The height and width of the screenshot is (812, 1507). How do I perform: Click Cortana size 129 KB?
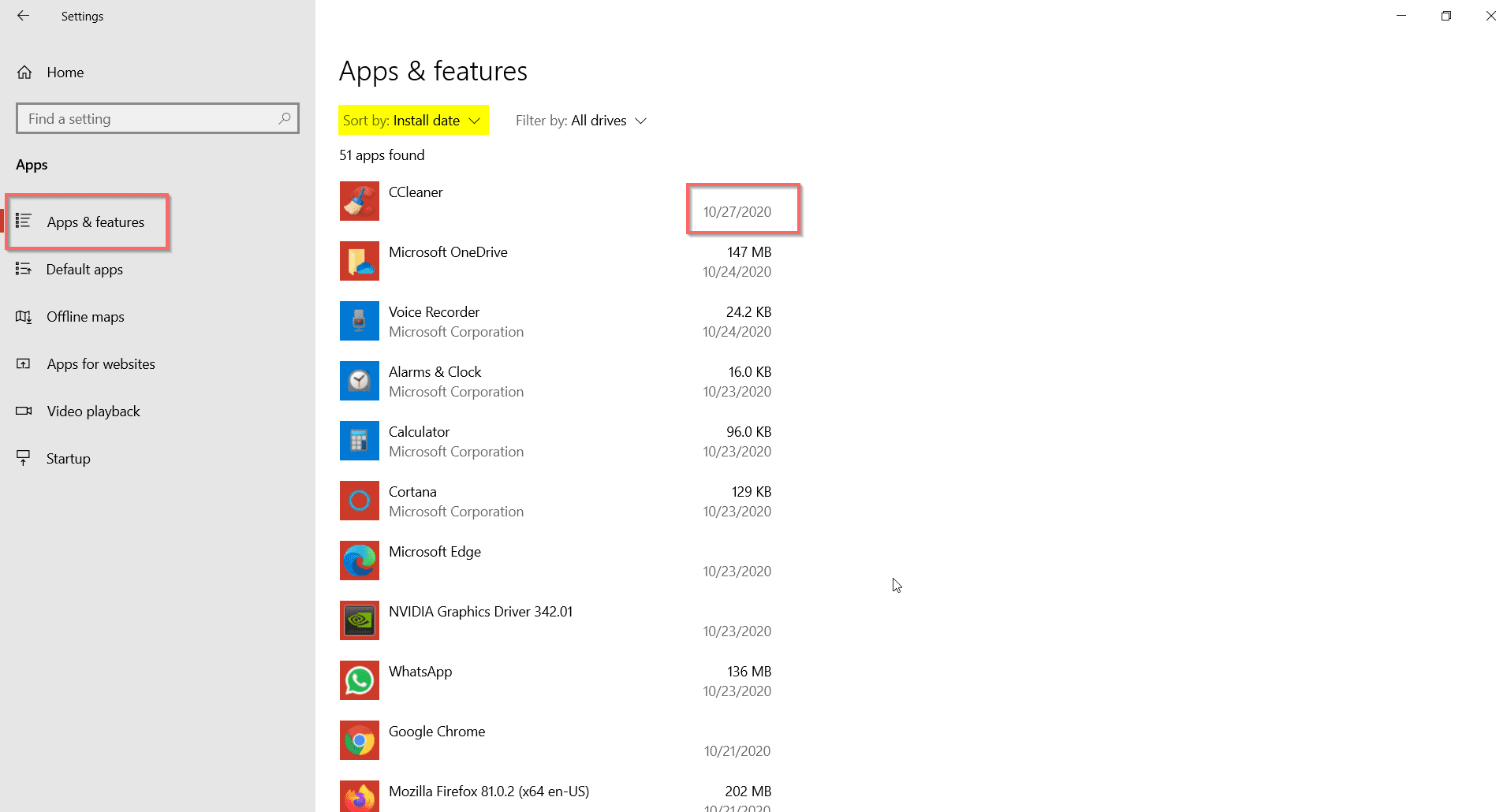click(x=752, y=492)
